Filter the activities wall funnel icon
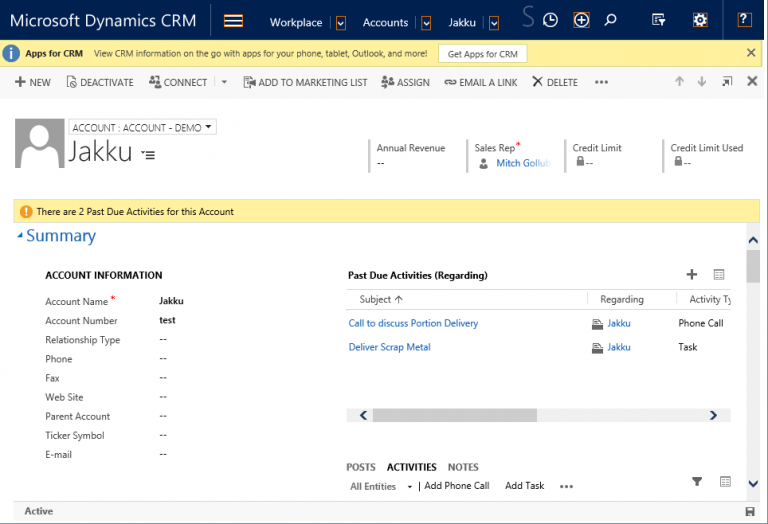768x524 pixels. [696, 481]
